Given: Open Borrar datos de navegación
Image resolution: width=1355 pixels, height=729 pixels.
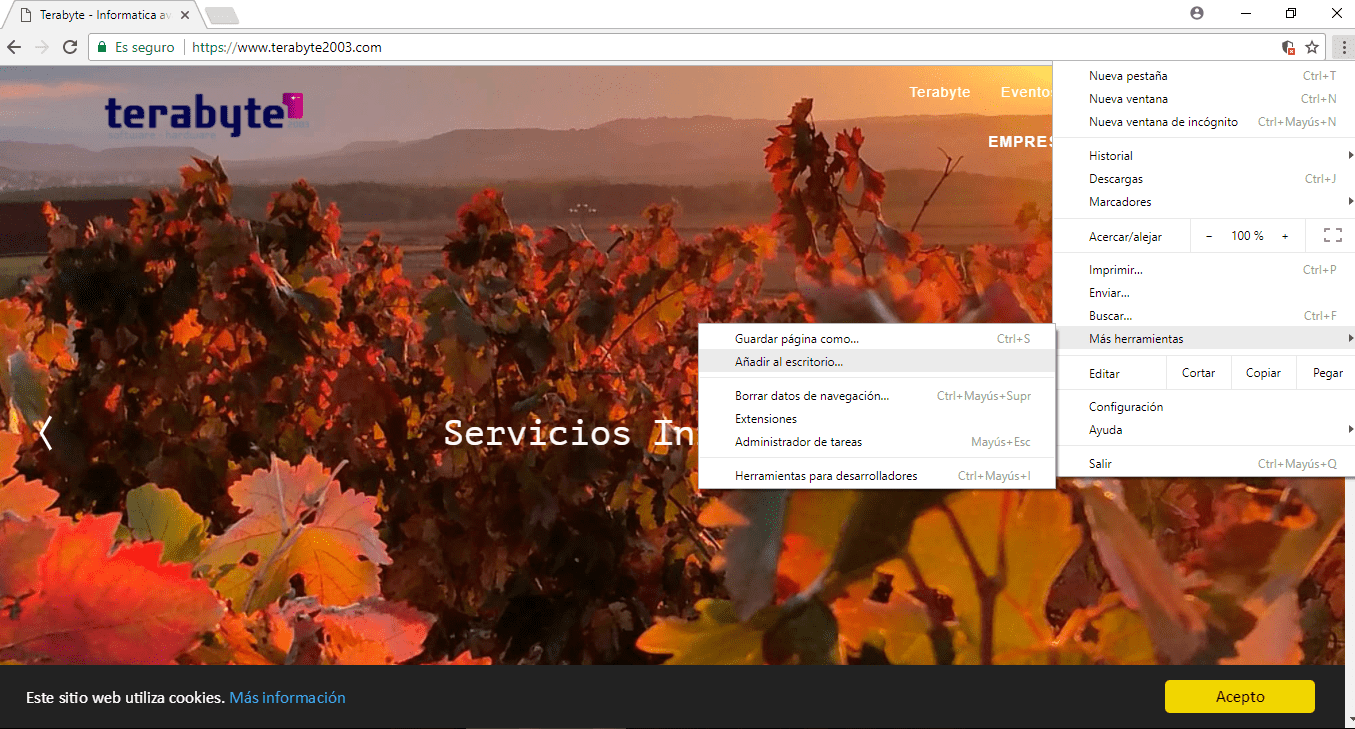Looking at the screenshot, I should [x=811, y=396].
